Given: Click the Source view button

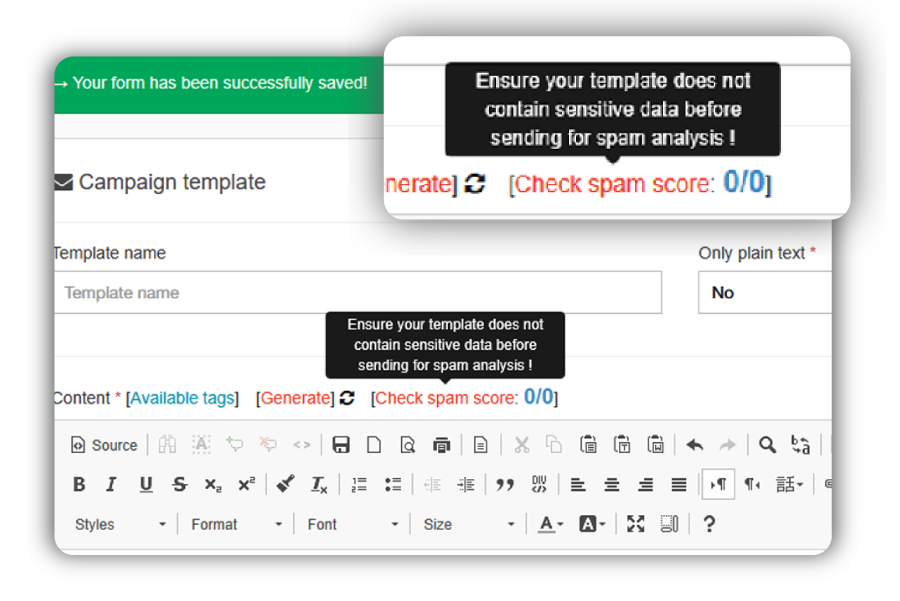Looking at the screenshot, I should tap(104, 445).
